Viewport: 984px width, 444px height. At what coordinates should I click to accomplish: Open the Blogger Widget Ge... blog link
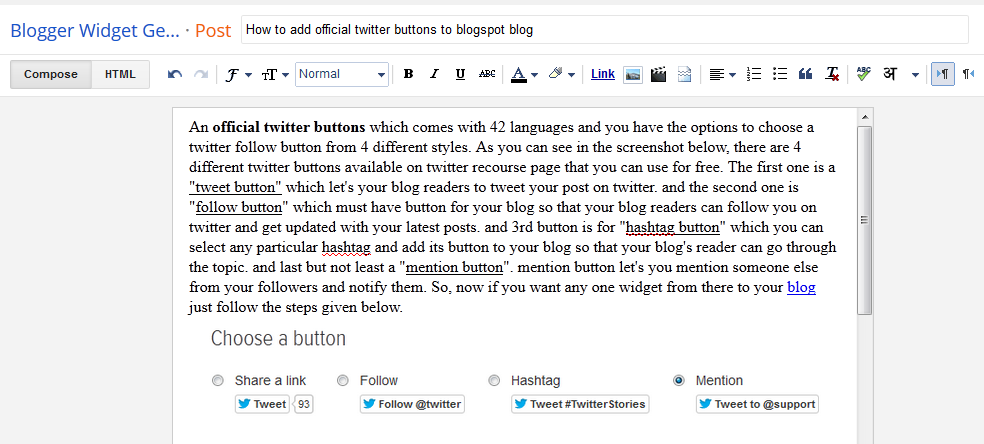click(x=95, y=30)
